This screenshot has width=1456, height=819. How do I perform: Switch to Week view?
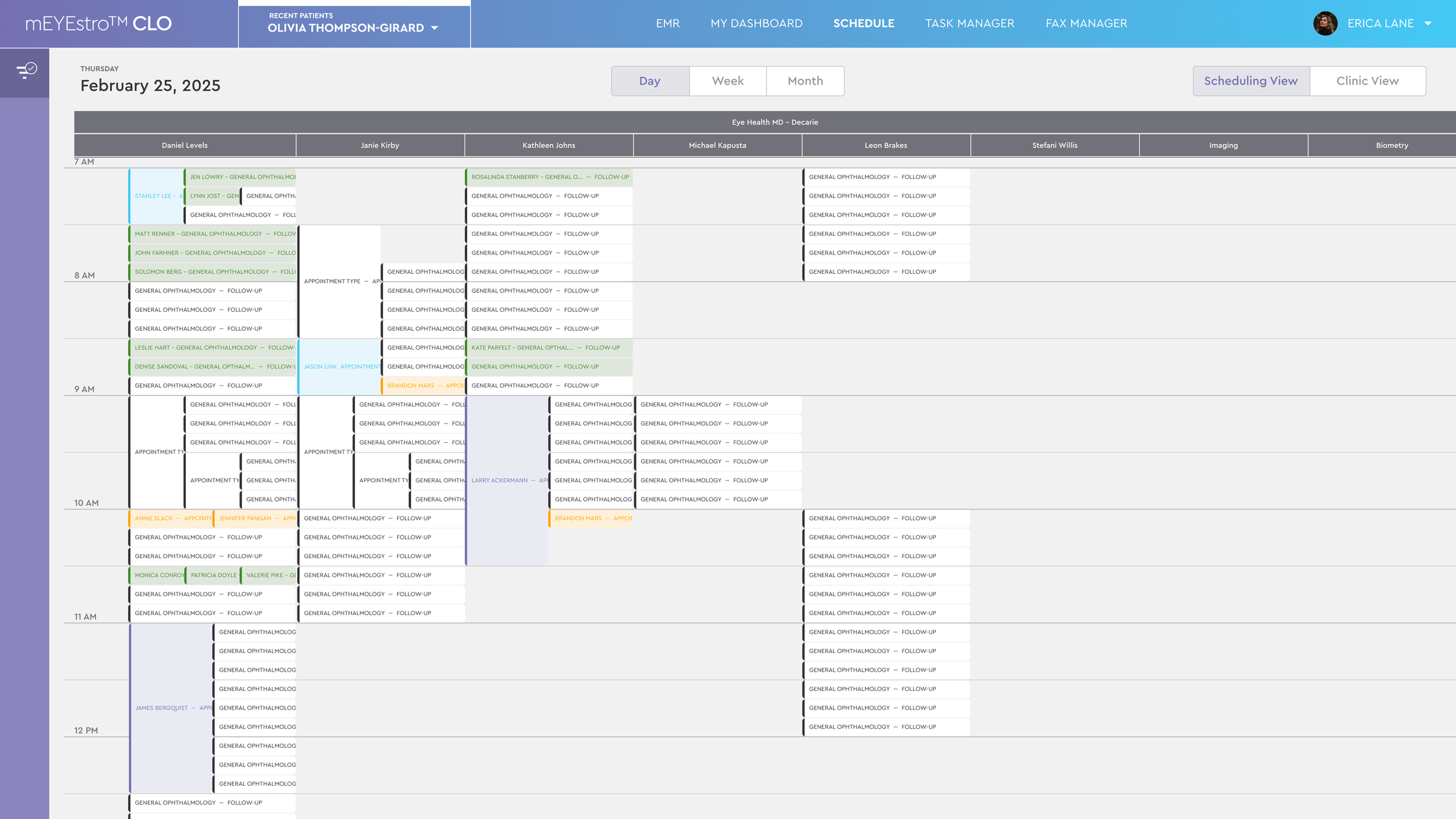pyautogui.click(x=727, y=81)
